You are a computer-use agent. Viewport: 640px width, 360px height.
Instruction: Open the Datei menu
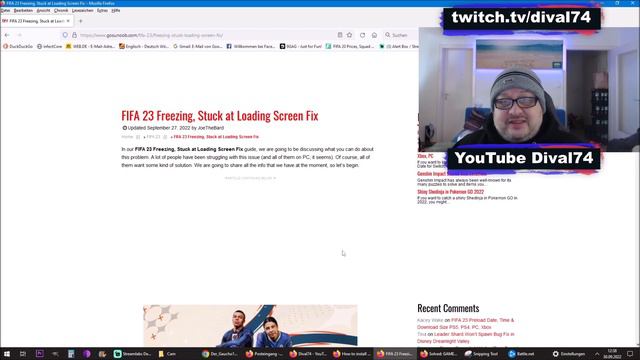tap(5, 10)
